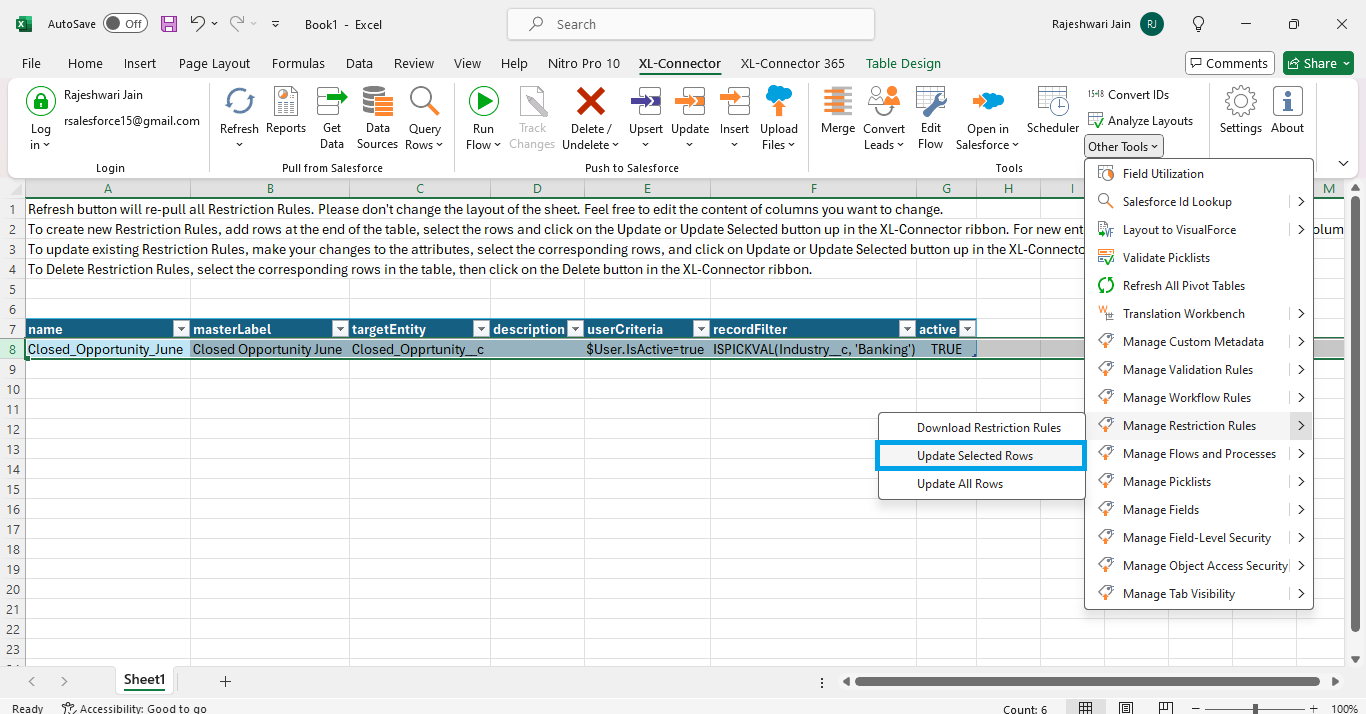Click the Insert icon
The height and width of the screenshot is (714, 1366).
pos(735,101)
